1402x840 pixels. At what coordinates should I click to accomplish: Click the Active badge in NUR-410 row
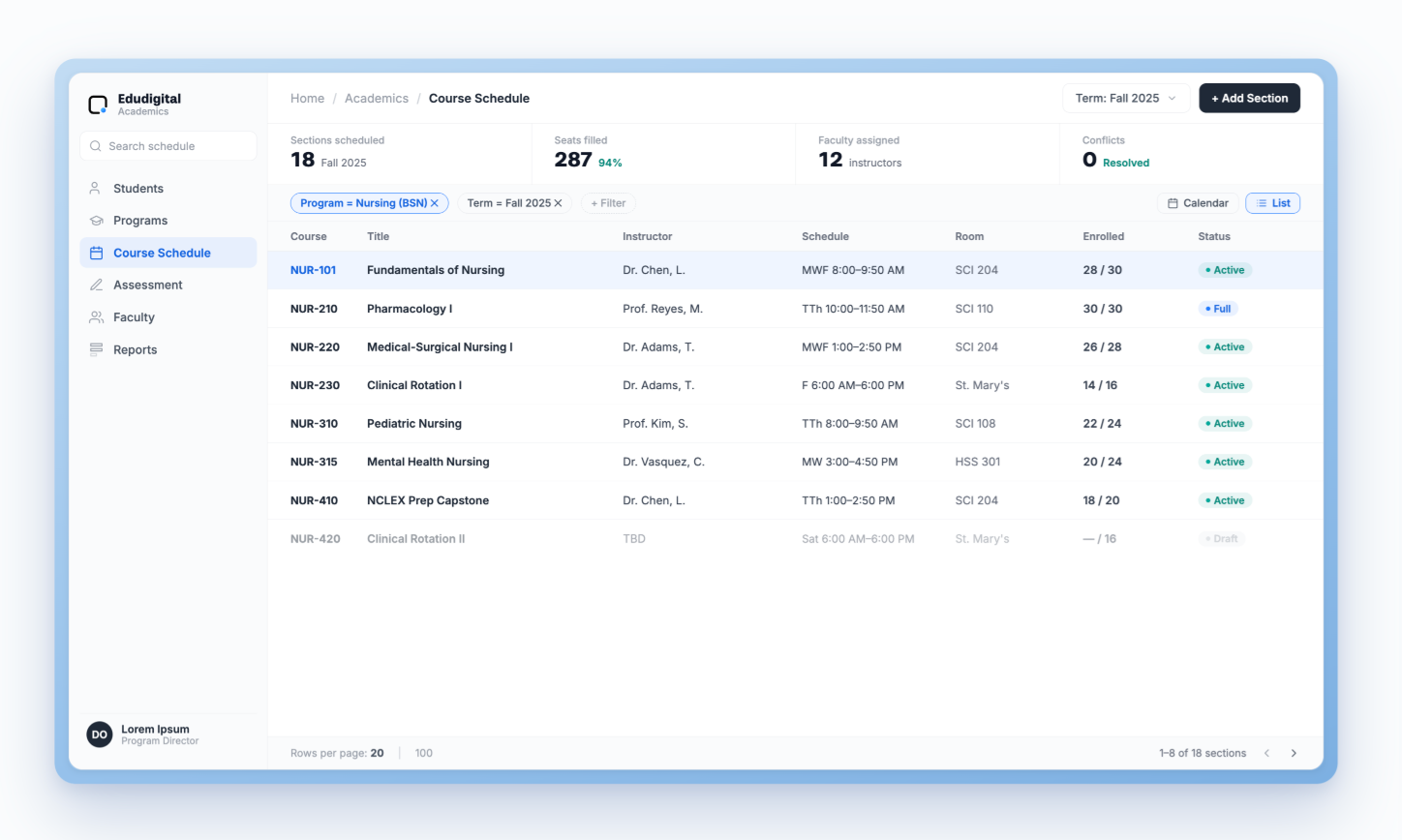(1225, 500)
